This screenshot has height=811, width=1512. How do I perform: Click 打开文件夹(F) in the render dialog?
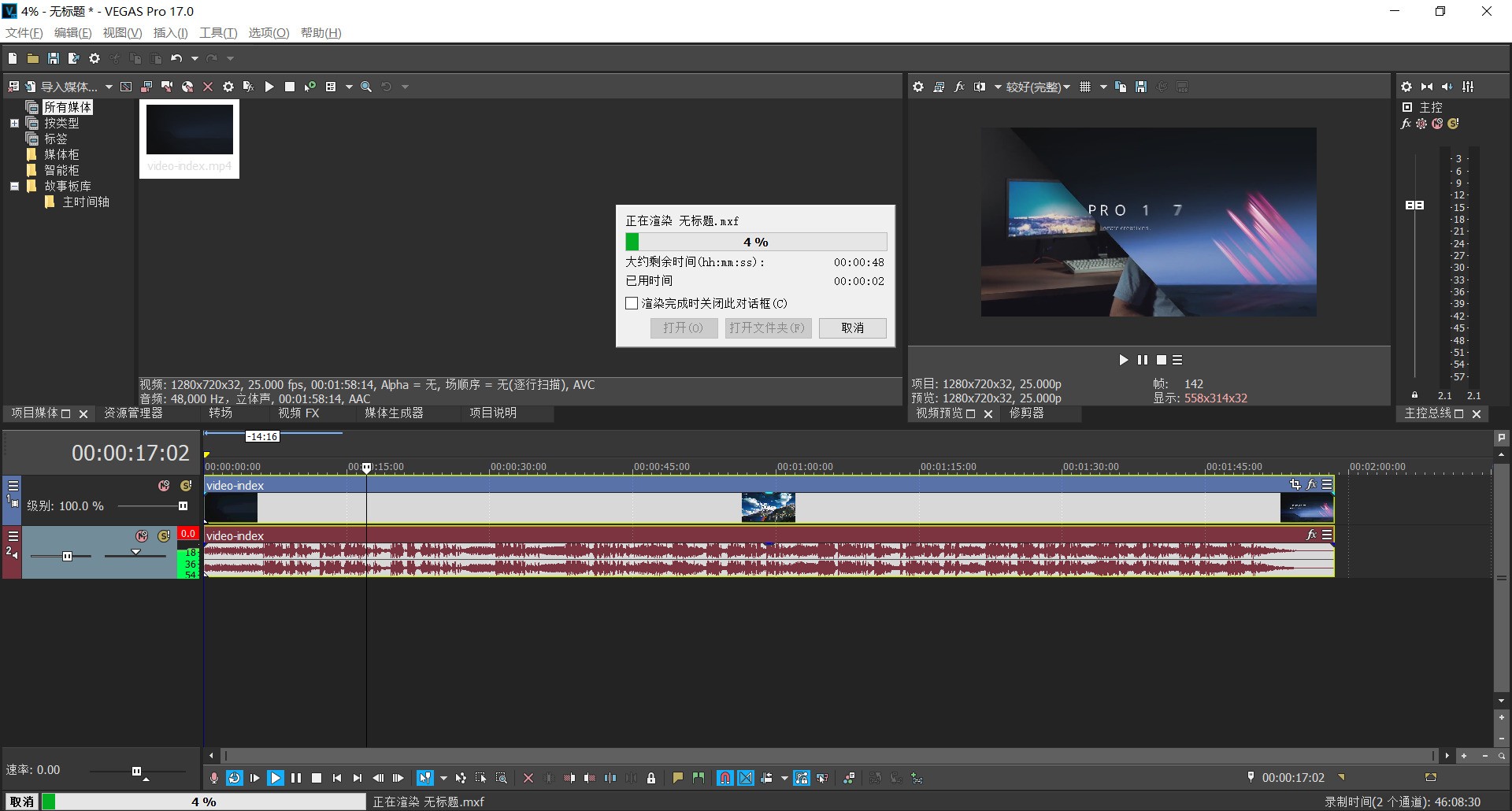tap(767, 328)
